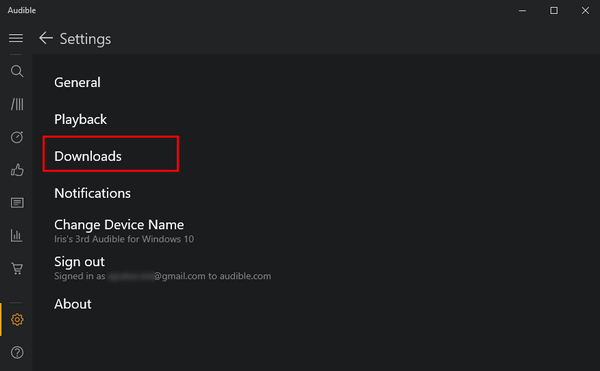Open the thumbs-up Recommendations icon
Screen dimensions: 600x371
[x=17, y=170]
